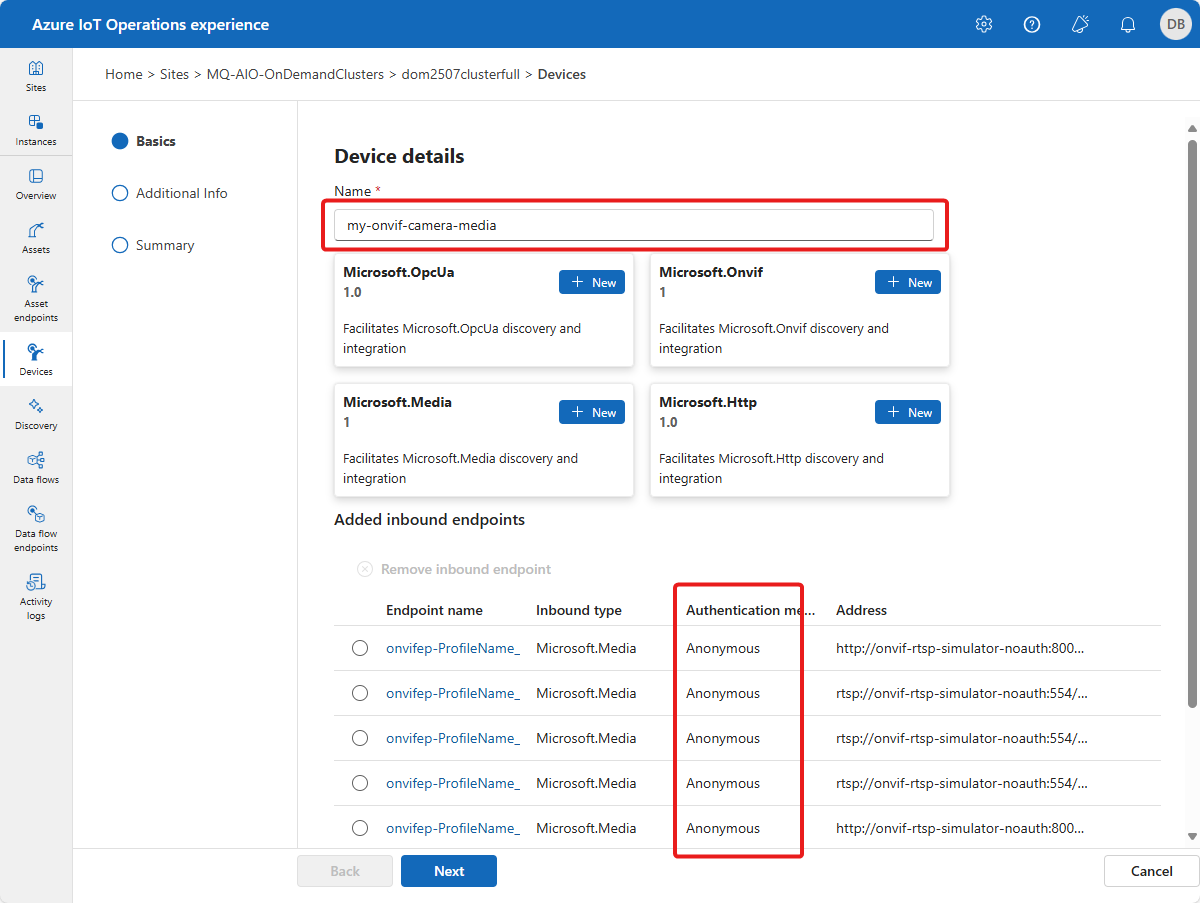Click dom2507clusterfull in the breadcrumb
This screenshot has height=903, width=1200.
pos(461,74)
